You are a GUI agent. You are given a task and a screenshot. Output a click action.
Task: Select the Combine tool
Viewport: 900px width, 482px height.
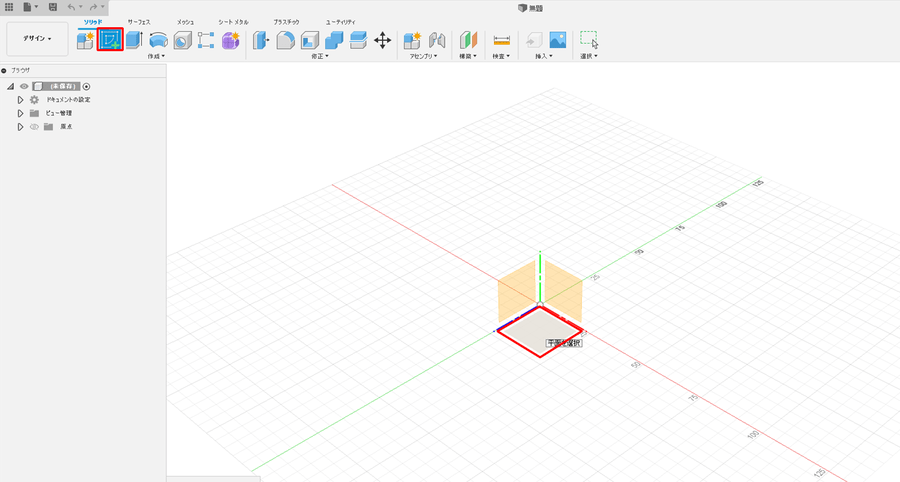pos(334,40)
